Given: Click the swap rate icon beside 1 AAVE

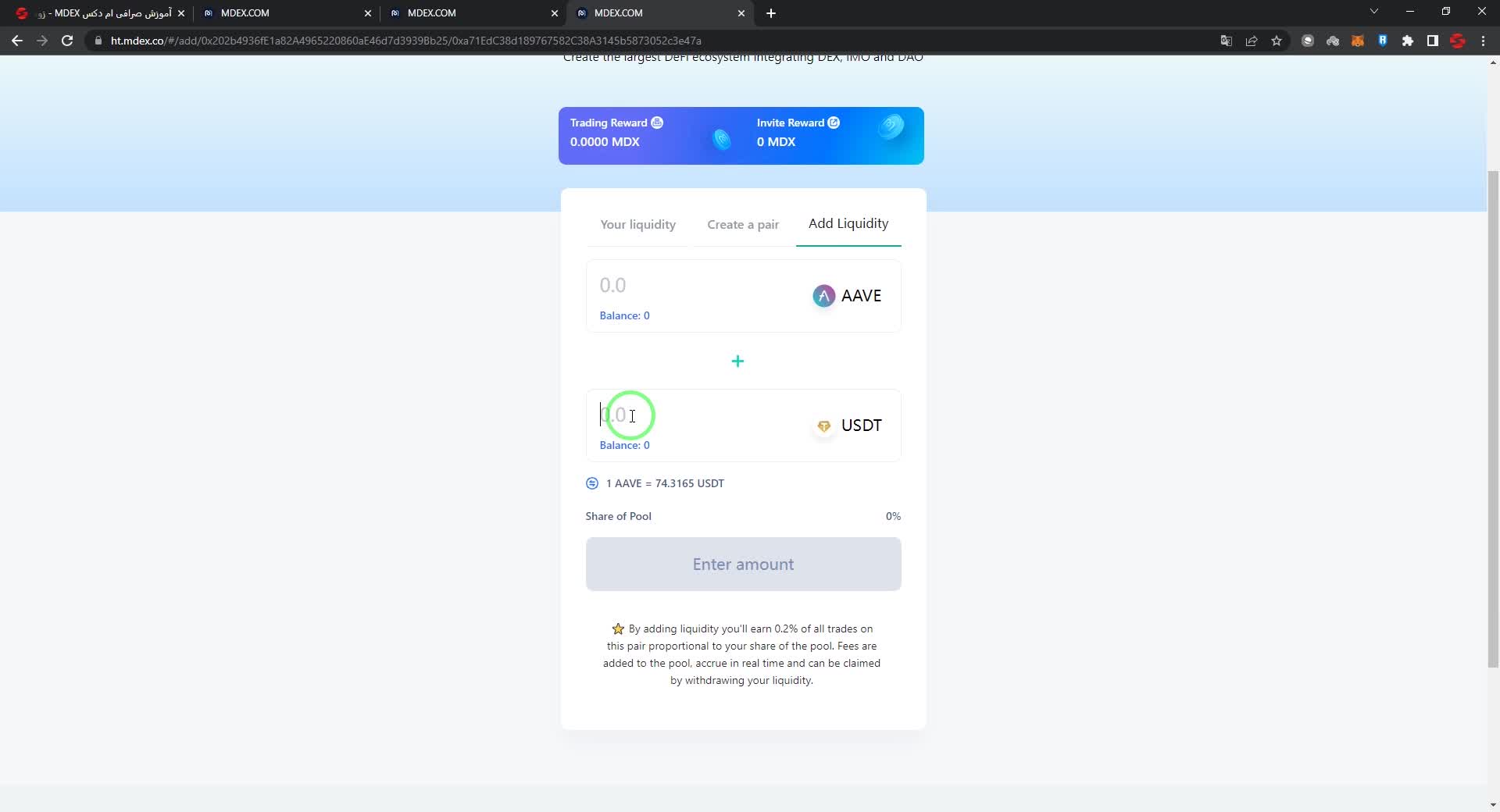Looking at the screenshot, I should point(592,483).
